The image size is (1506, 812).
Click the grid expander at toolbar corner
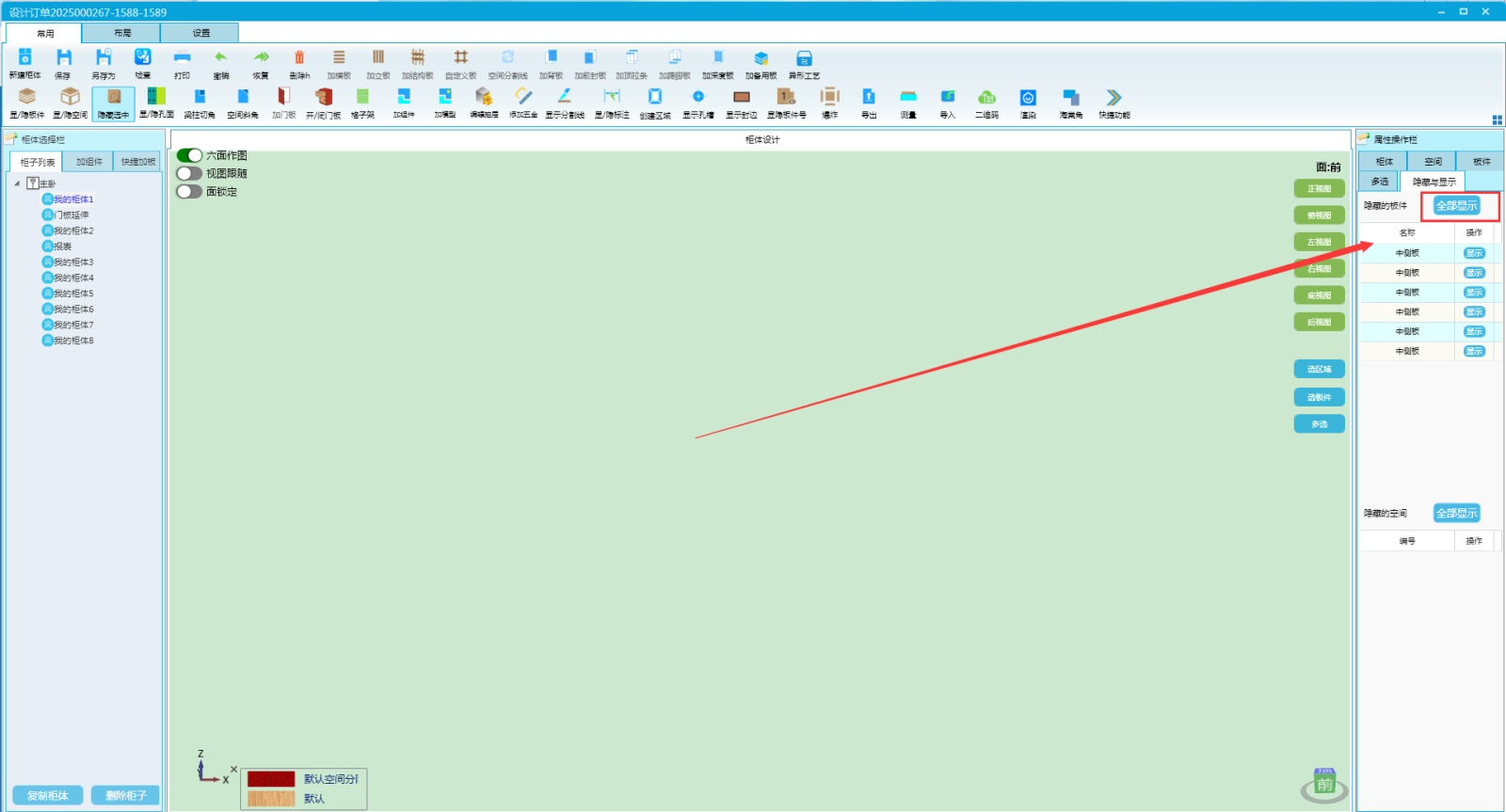[1497, 119]
